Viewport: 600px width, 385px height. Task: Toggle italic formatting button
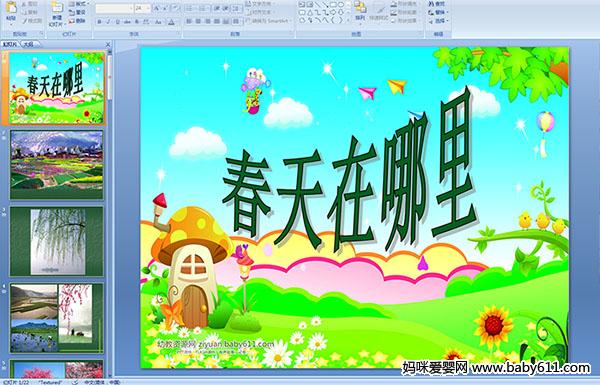click(108, 22)
